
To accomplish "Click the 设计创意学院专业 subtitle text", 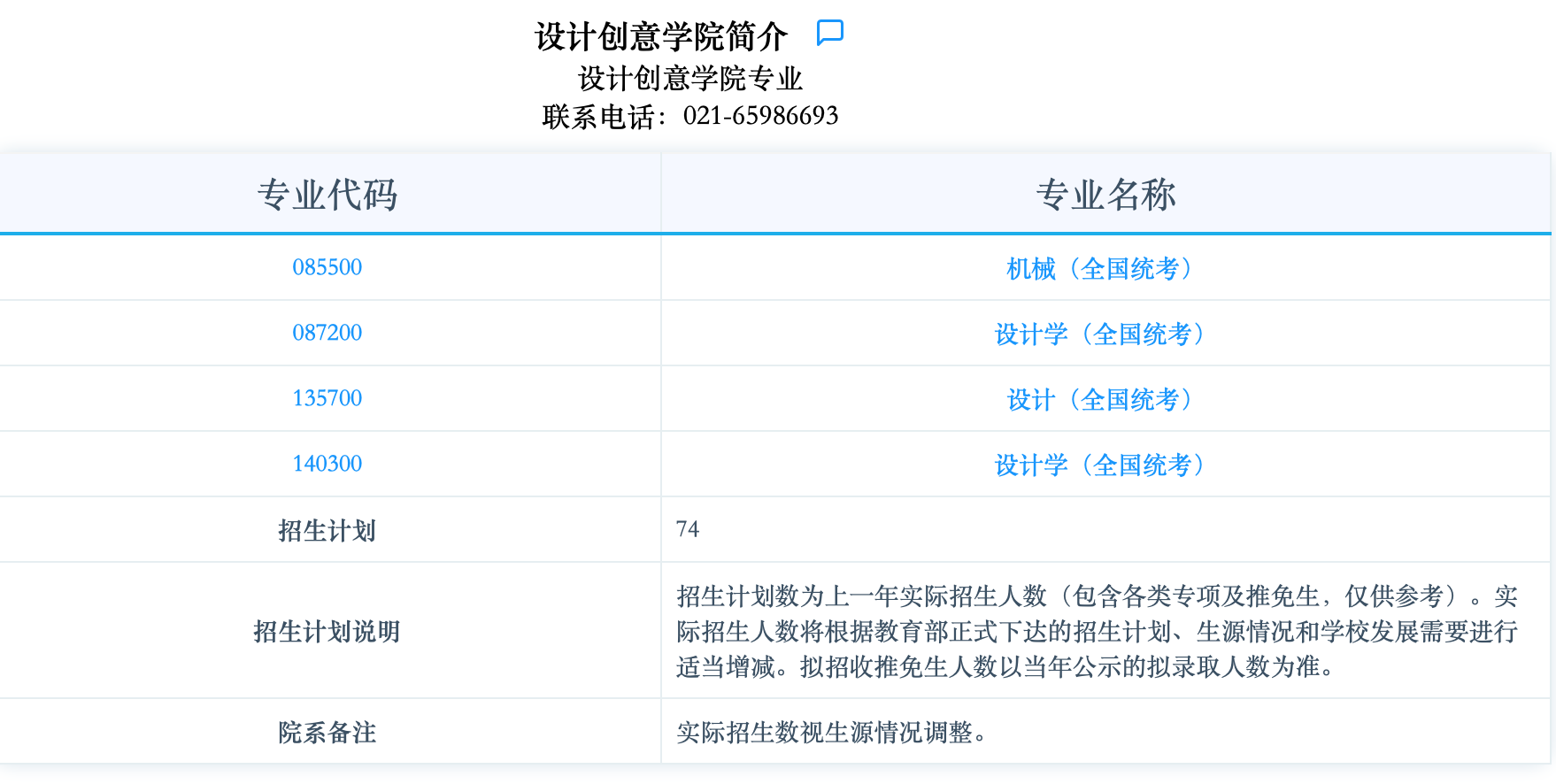I will click(689, 79).
